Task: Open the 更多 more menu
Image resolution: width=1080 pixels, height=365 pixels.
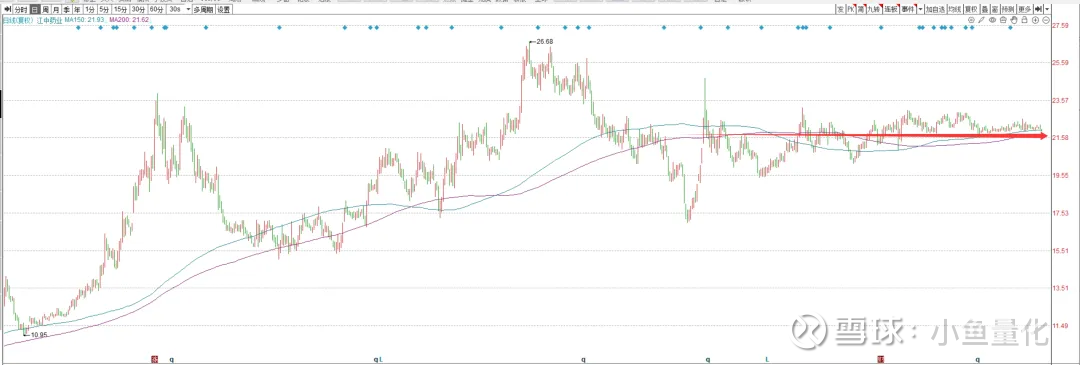Action: tap(1025, 10)
